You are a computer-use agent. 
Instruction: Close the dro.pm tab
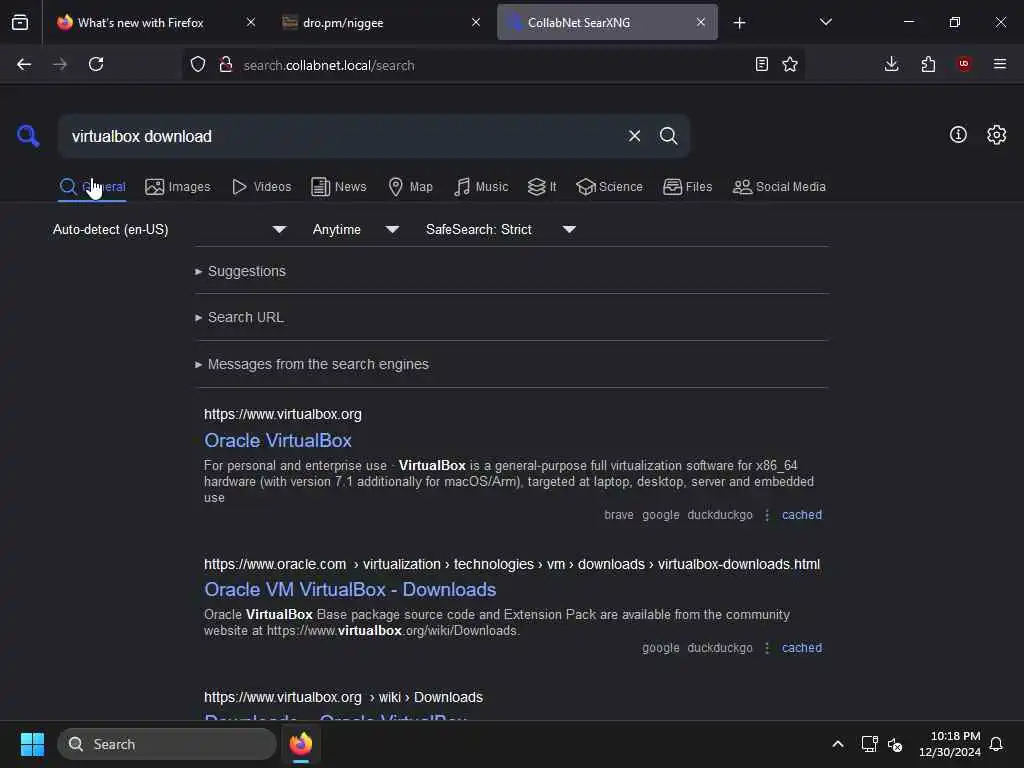476,22
